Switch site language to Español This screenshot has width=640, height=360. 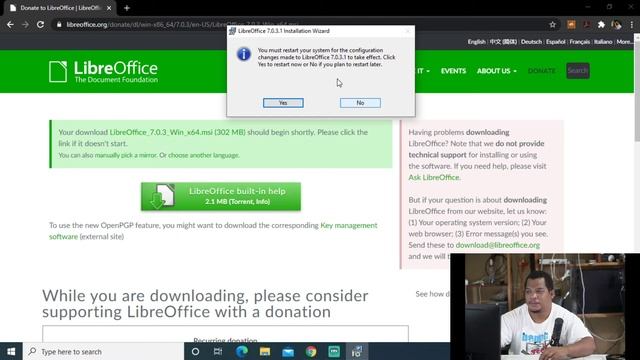point(556,42)
